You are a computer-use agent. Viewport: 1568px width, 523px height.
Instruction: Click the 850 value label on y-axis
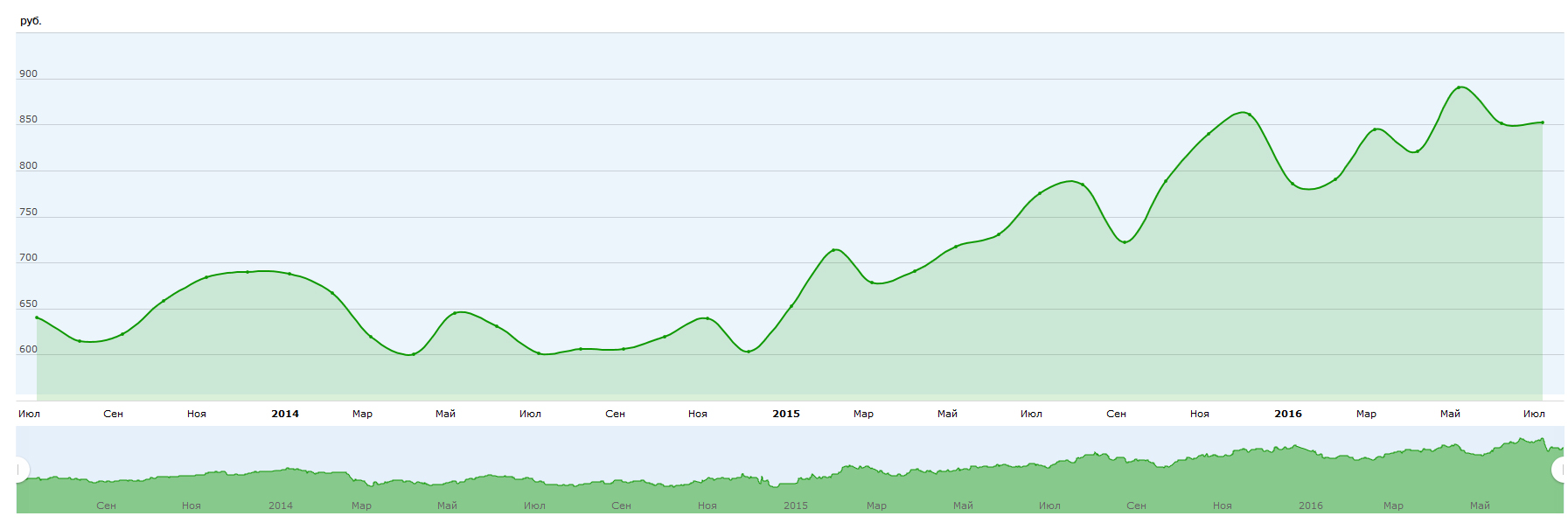[x=29, y=120]
